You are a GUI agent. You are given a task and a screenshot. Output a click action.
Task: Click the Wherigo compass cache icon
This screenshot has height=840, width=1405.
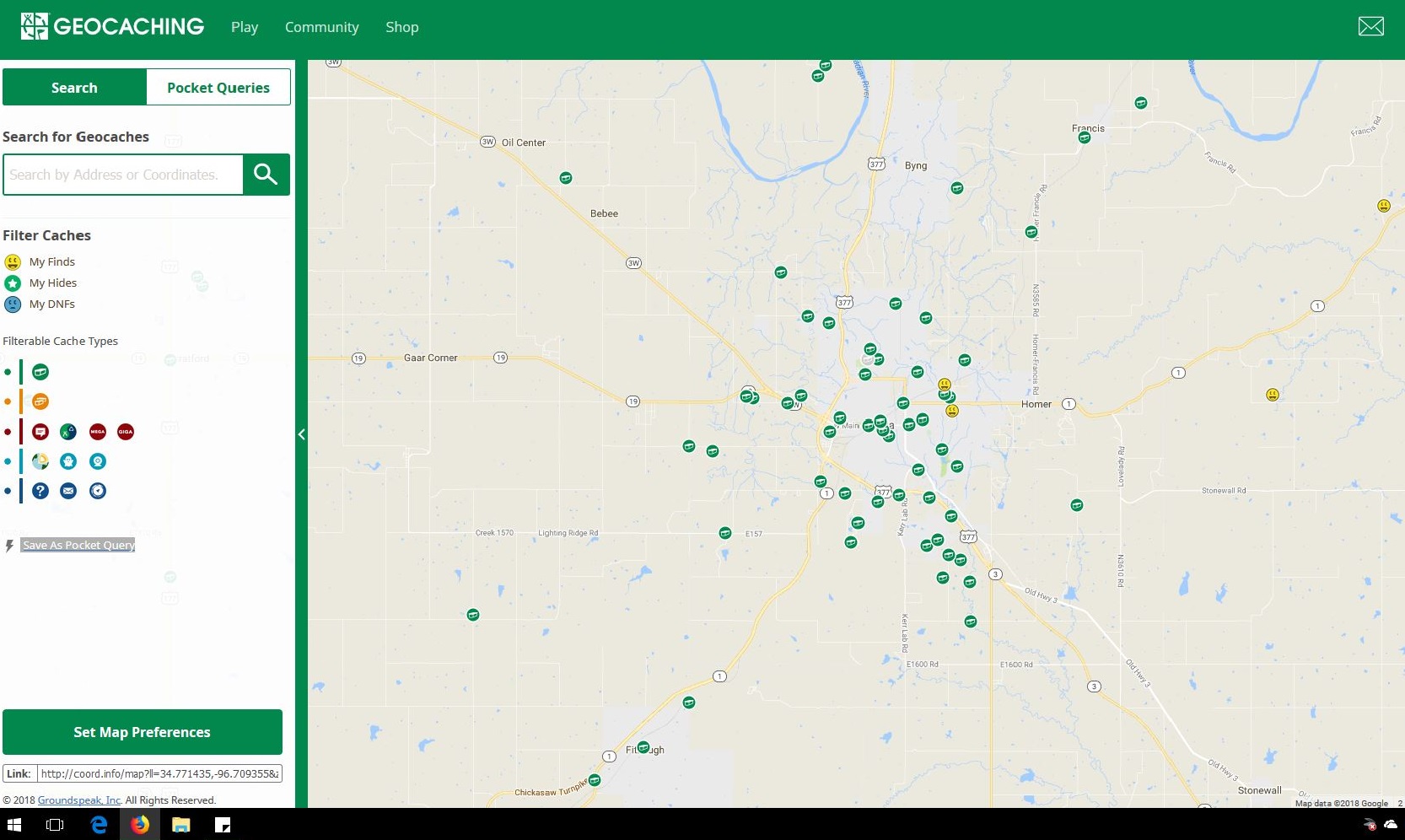coord(97,491)
